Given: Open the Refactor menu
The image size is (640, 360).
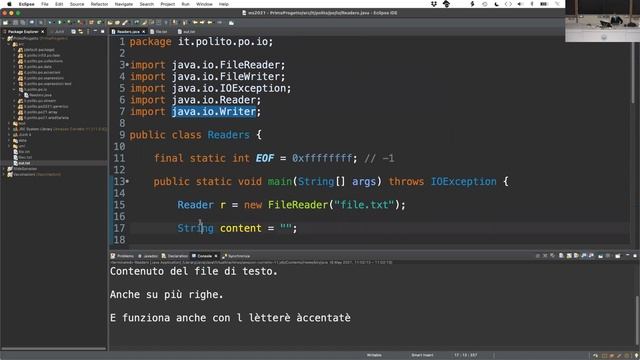Looking at the screenshot, I should tap(99, 4).
